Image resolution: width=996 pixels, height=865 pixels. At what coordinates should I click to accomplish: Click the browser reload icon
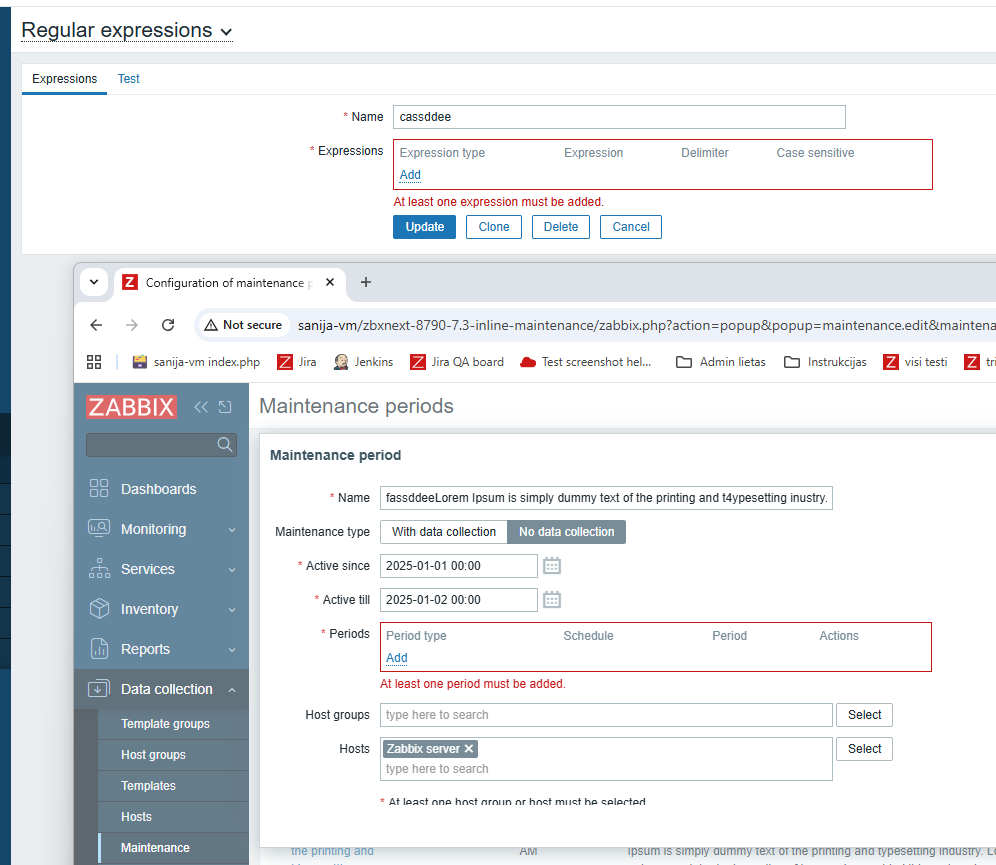168,325
